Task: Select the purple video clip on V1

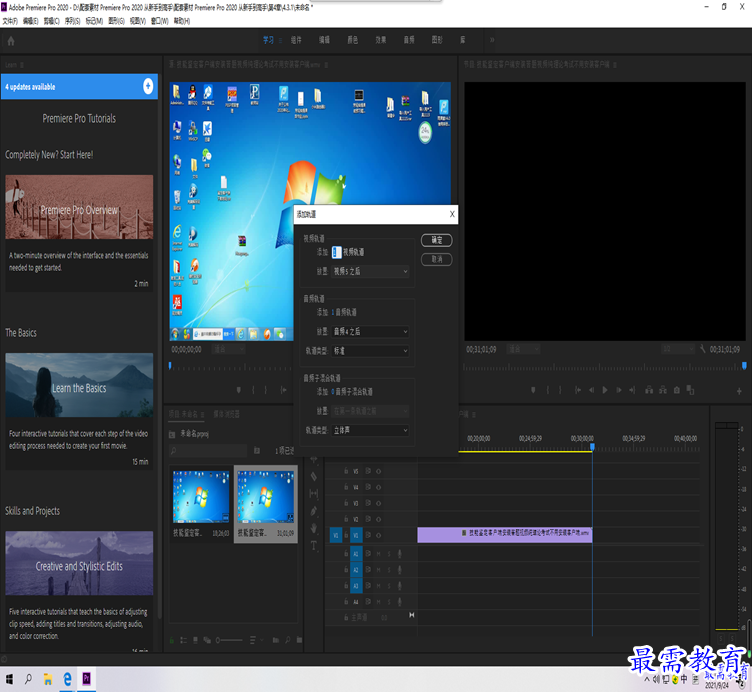Action: coord(505,535)
